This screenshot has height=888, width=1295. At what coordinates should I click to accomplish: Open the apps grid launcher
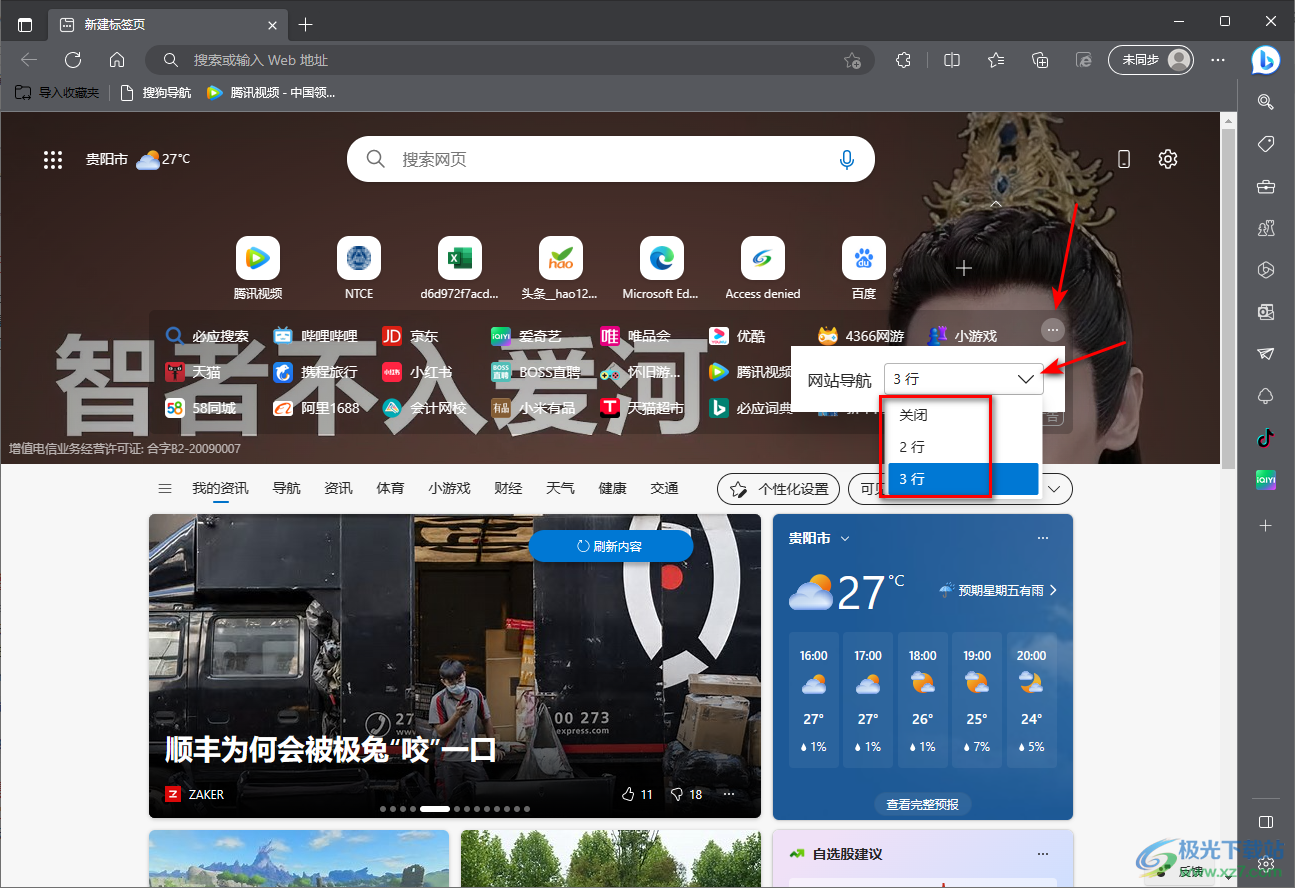53,159
